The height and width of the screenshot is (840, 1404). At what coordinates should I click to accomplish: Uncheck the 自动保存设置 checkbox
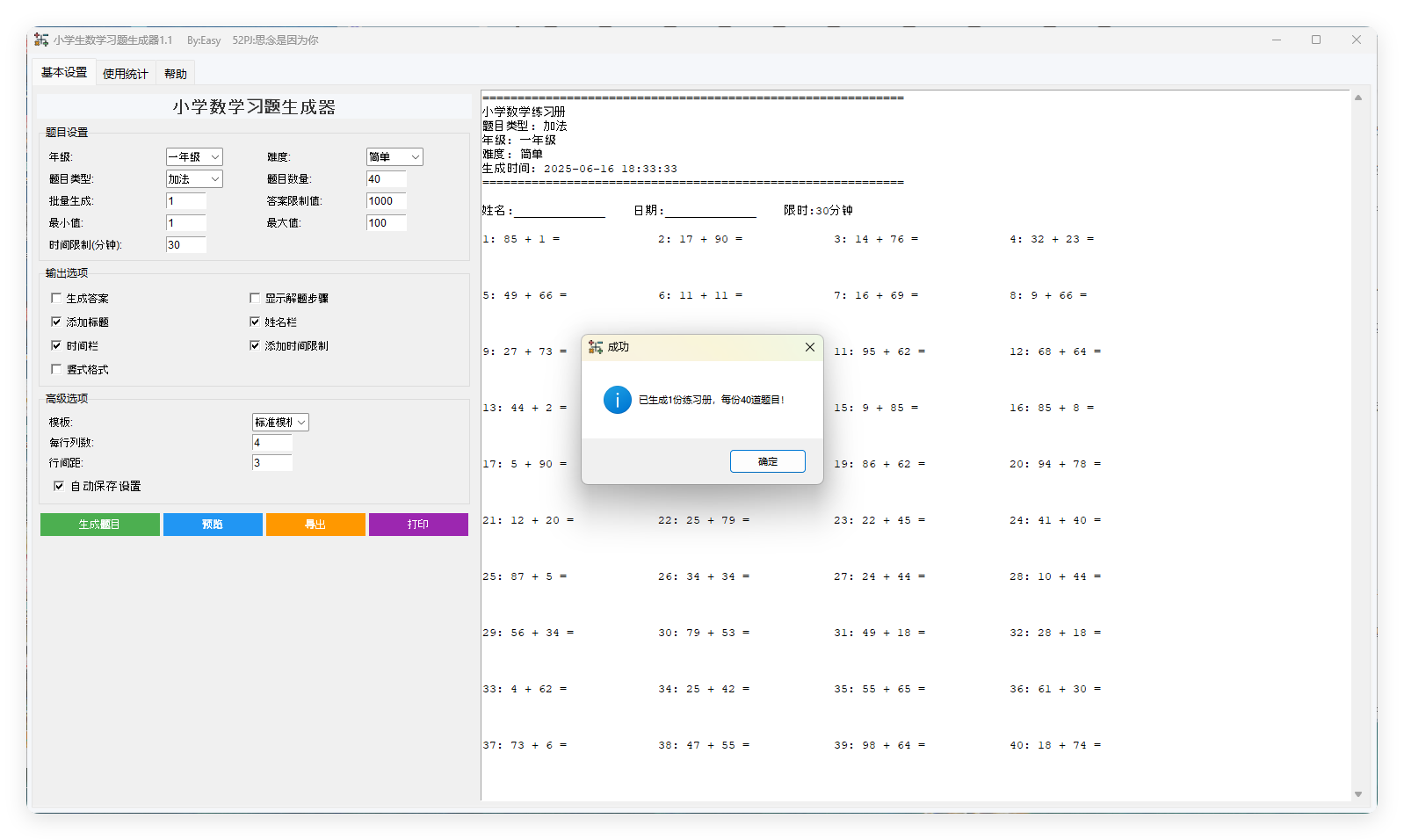[59, 486]
